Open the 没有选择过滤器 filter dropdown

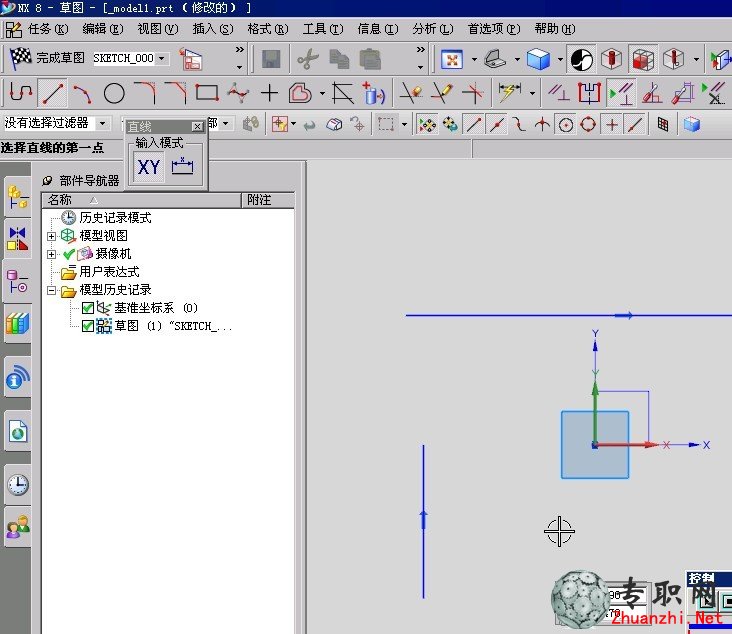click(x=102, y=124)
